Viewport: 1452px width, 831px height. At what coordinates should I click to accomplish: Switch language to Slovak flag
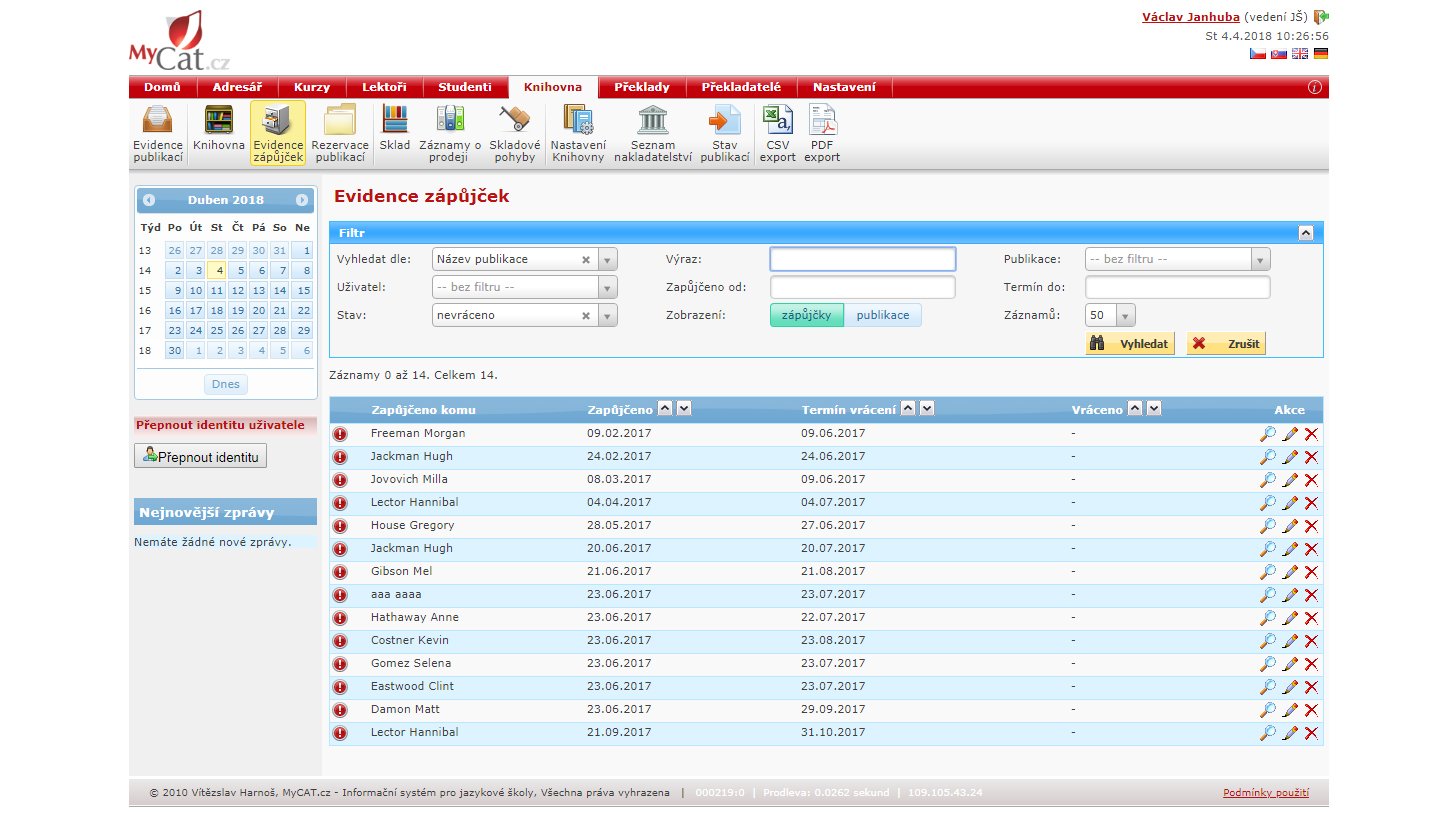1279,54
